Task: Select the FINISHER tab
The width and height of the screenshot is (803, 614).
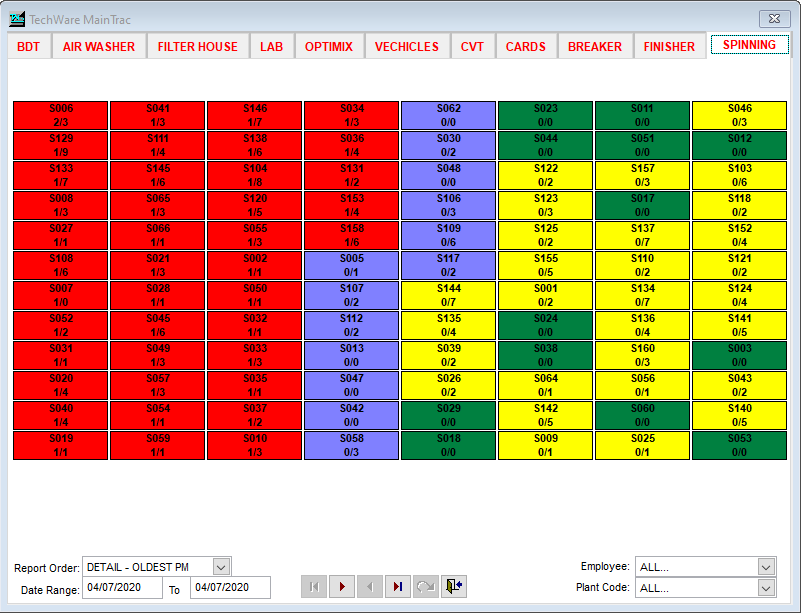Action: pyautogui.click(x=669, y=45)
